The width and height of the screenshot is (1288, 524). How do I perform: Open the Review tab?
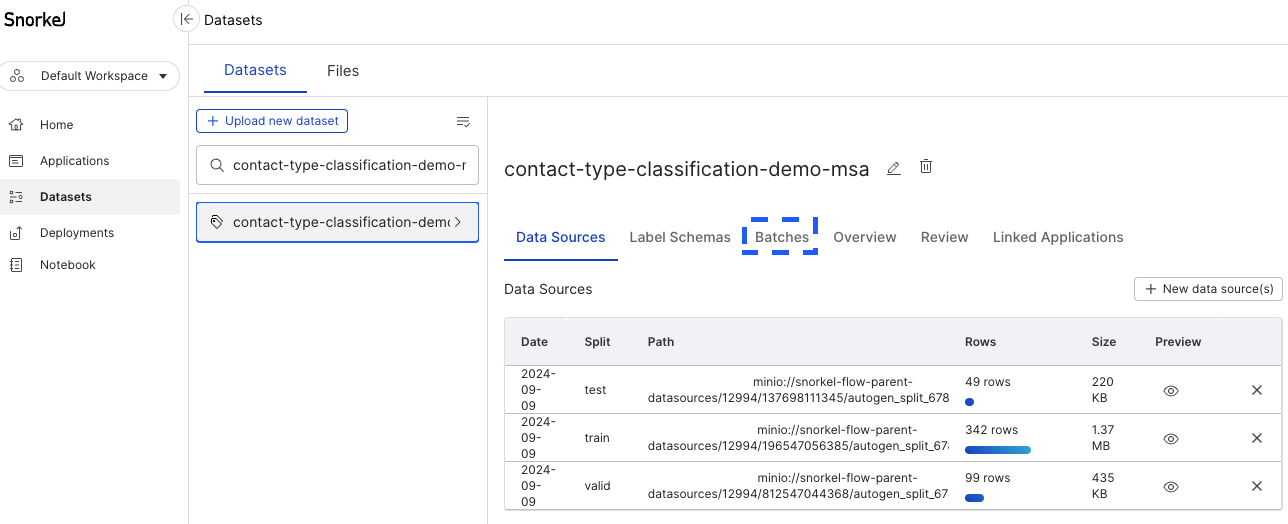[945, 237]
